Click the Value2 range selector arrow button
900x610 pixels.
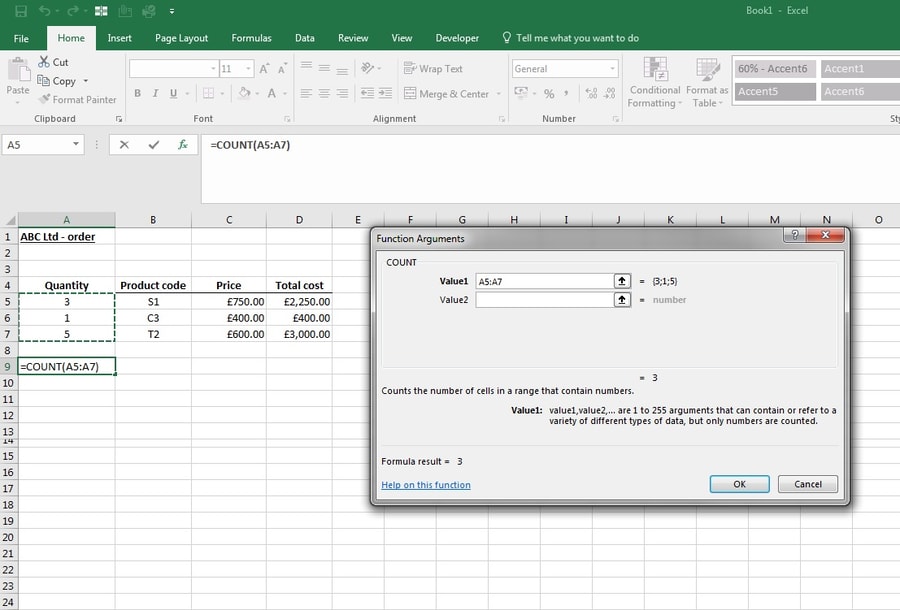pos(622,300)
